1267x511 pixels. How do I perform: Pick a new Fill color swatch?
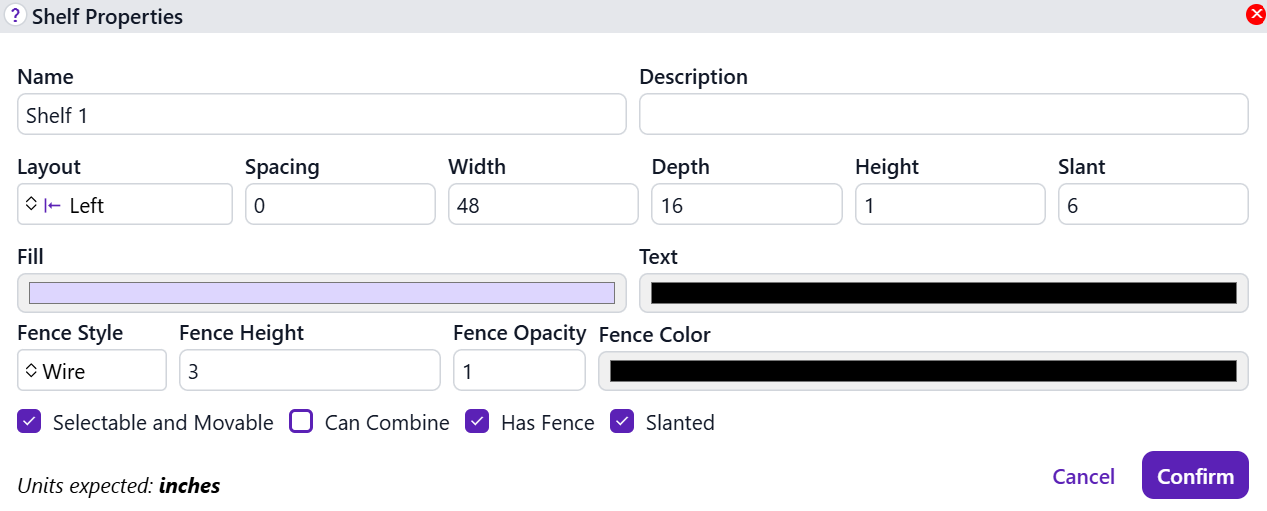pyautogui.click(x=321, y=293)
